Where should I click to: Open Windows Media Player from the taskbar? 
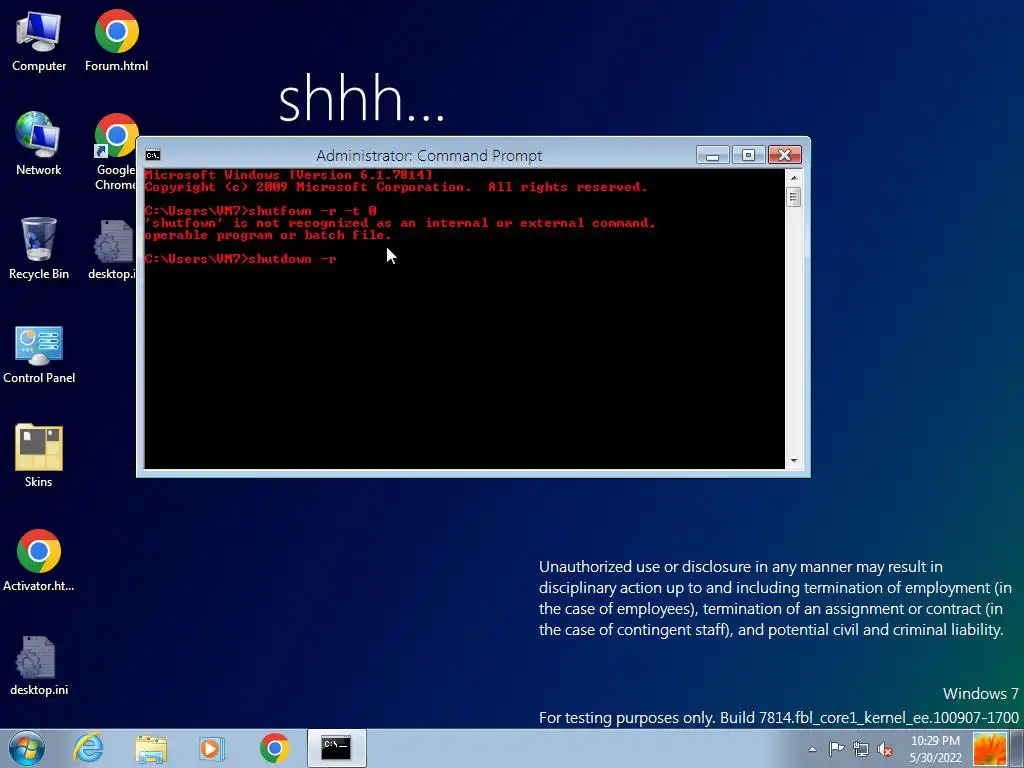click(x=211, y=748)
